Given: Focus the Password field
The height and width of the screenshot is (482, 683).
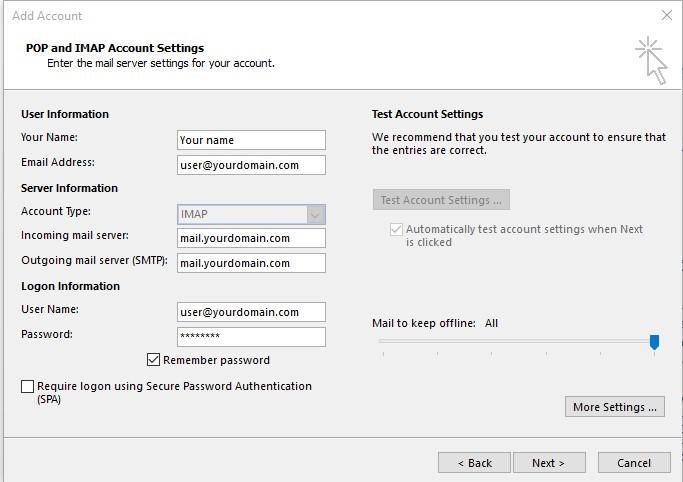Looking at the screenshot, I should 251,337.
